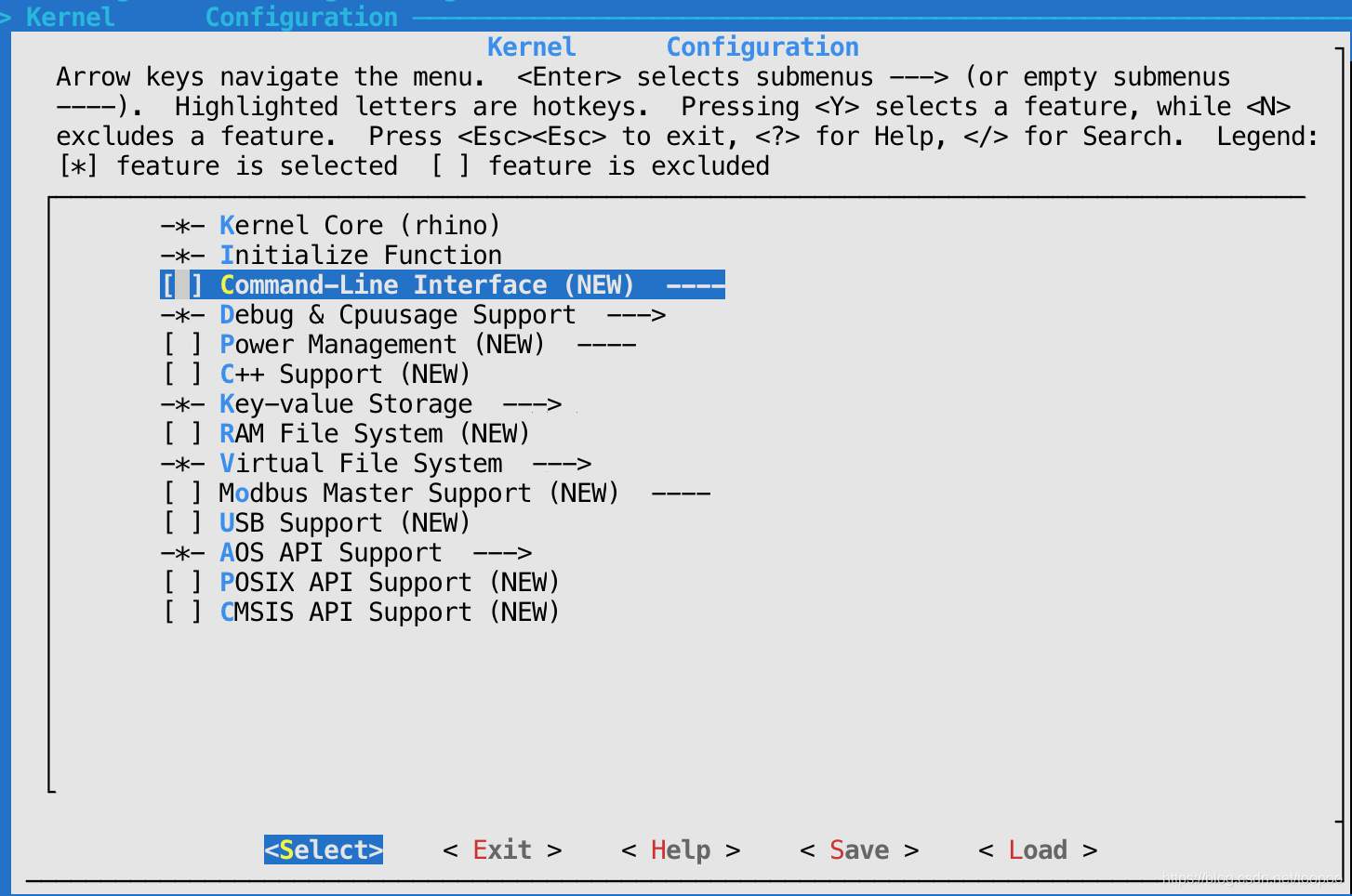Enable Power Management checkbox
Viewport: 1352px width, 896px height.
pos(182,345)
